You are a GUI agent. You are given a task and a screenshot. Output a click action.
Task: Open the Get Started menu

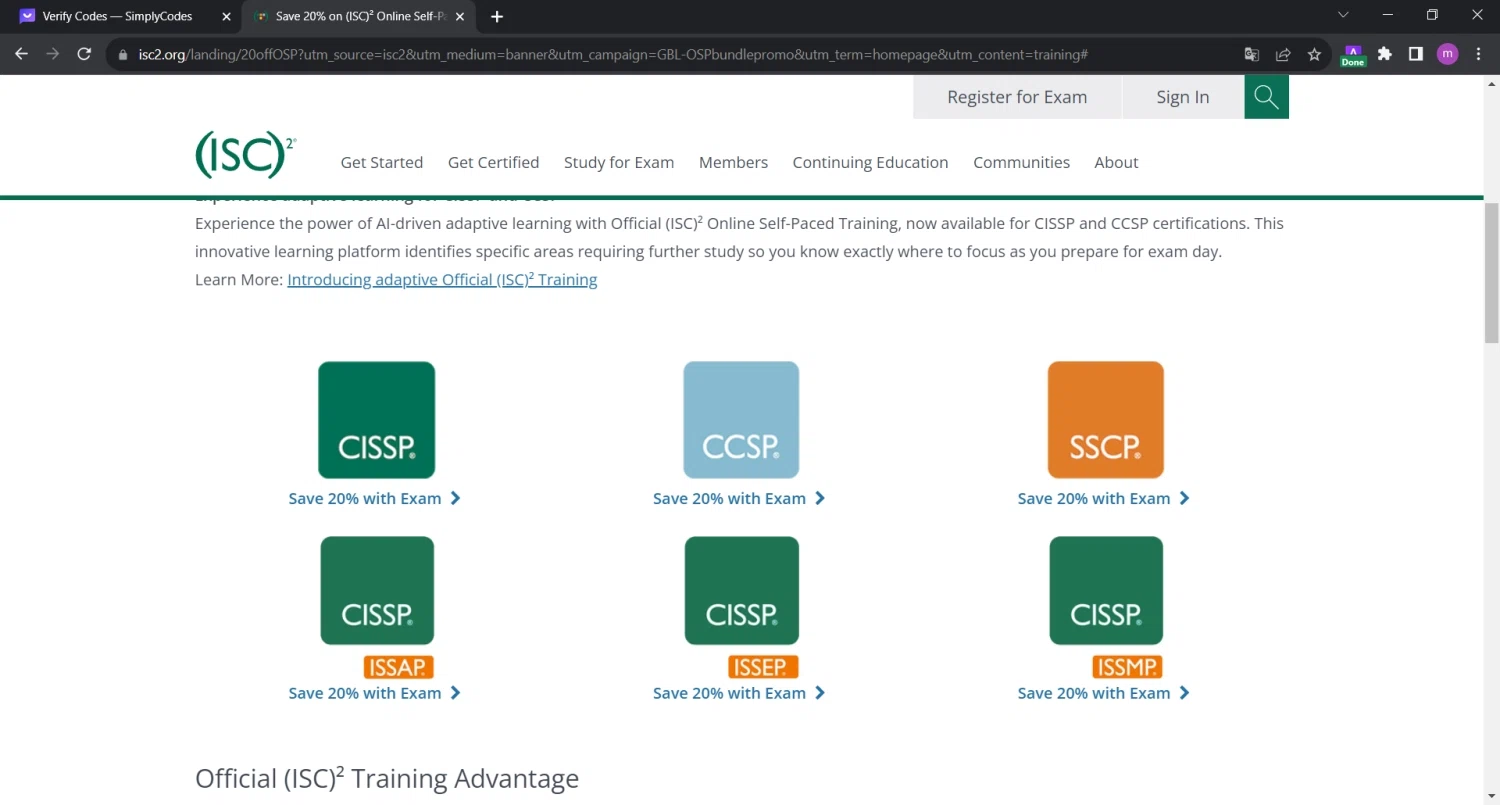382,162
